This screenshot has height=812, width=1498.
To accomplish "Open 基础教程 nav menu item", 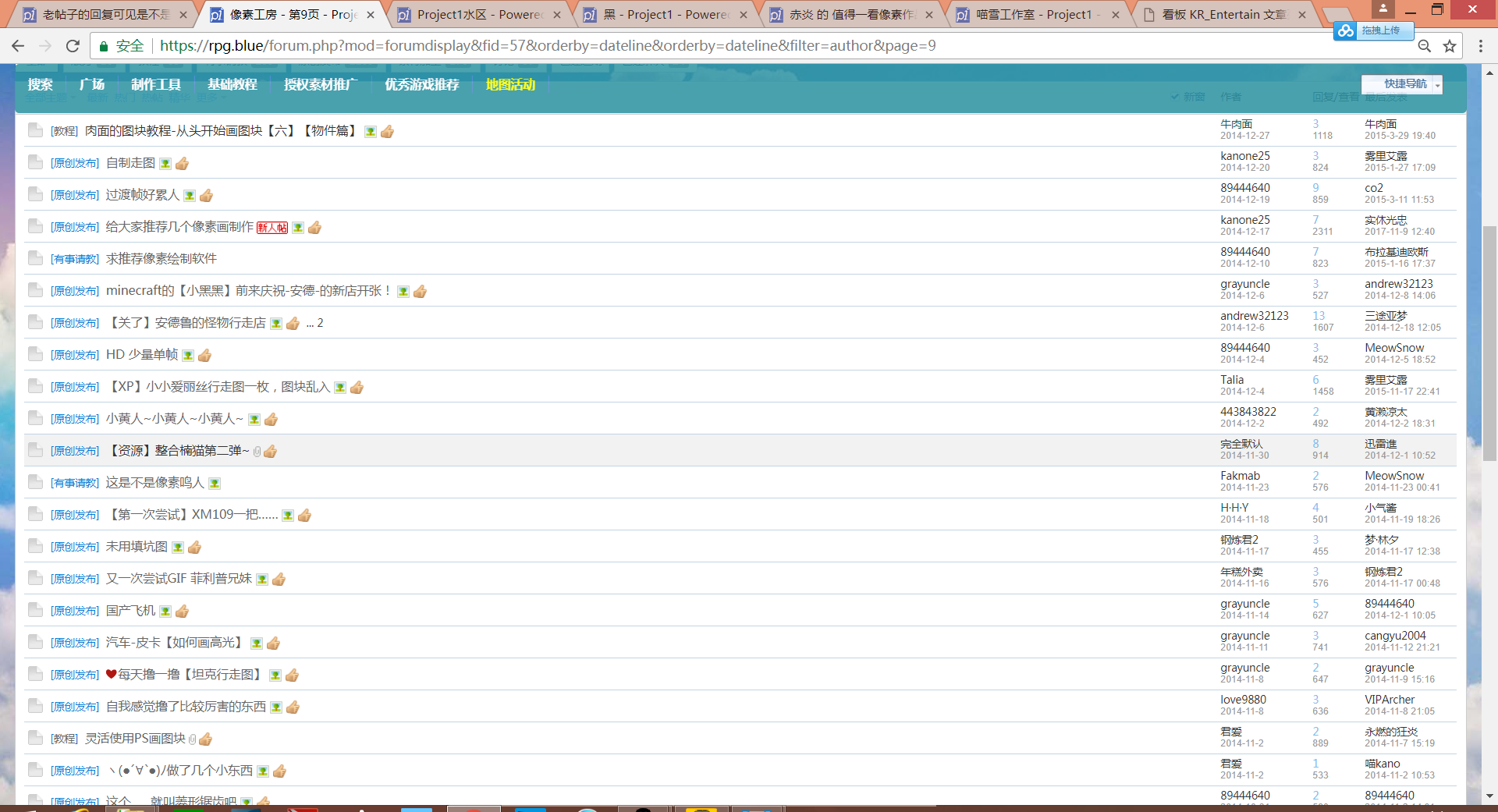I will (232, 84).
